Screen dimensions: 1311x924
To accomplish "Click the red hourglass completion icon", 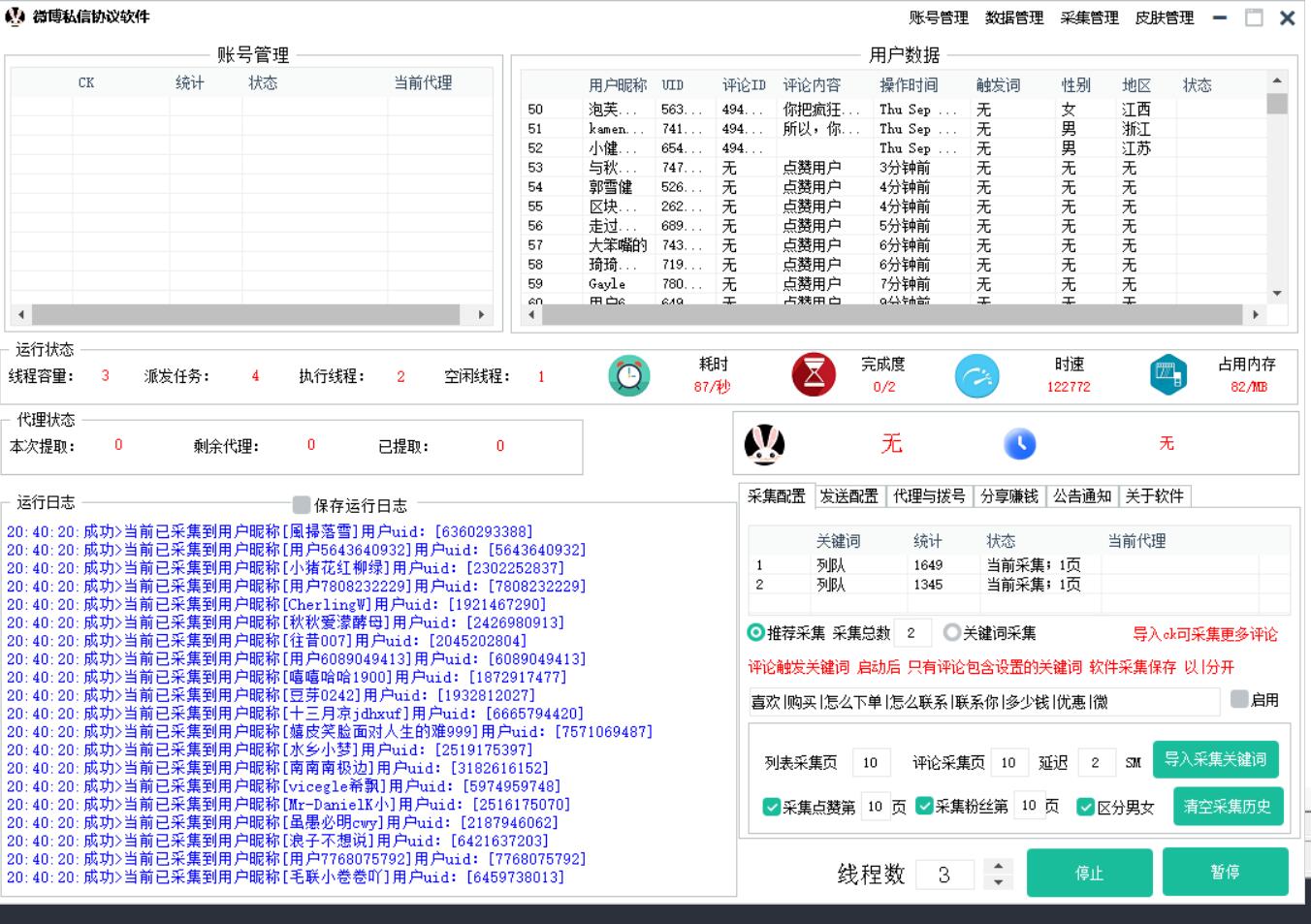I will coord(813,375).
